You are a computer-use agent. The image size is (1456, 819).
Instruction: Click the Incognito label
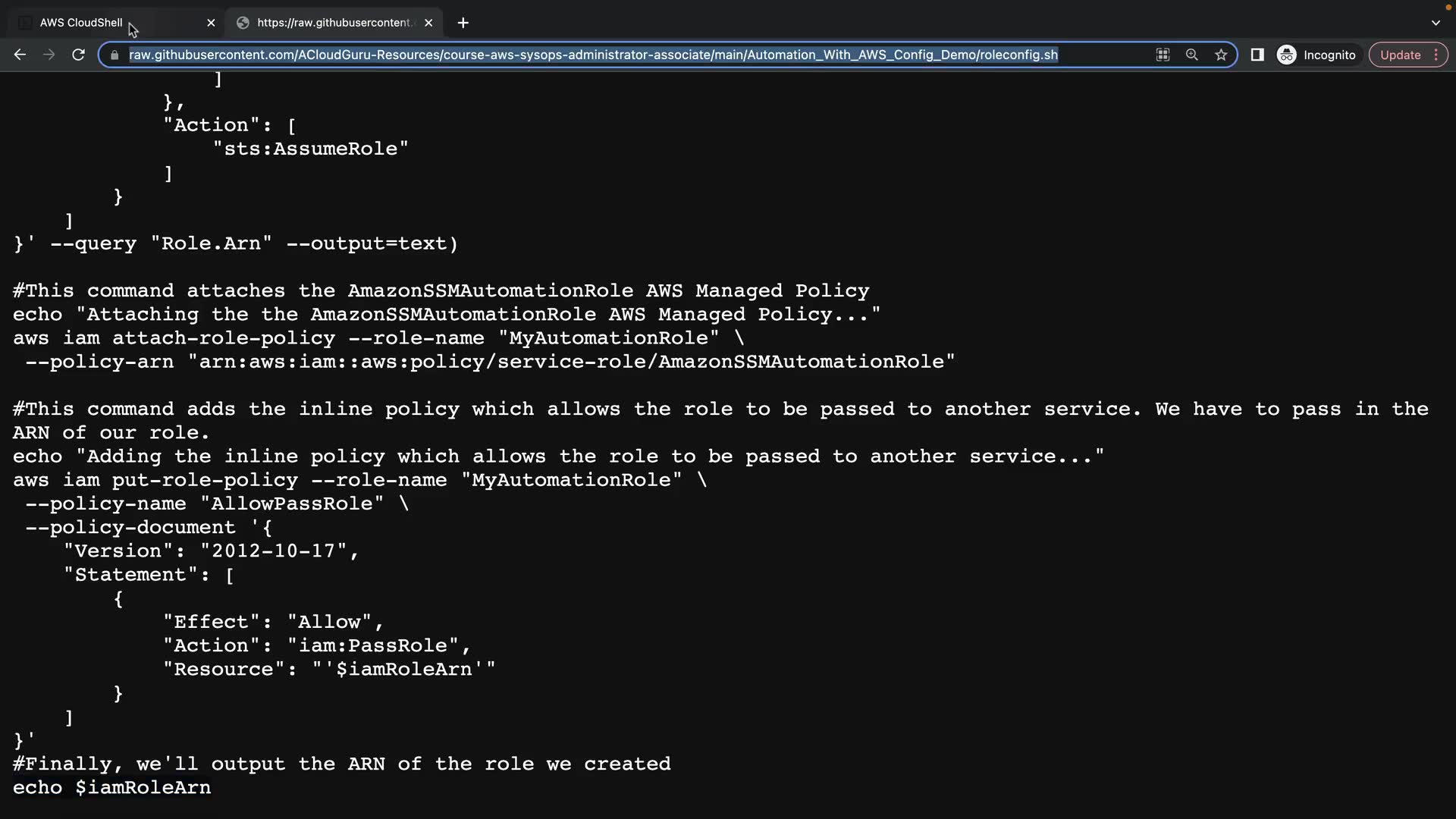[x=1329, y=55]
